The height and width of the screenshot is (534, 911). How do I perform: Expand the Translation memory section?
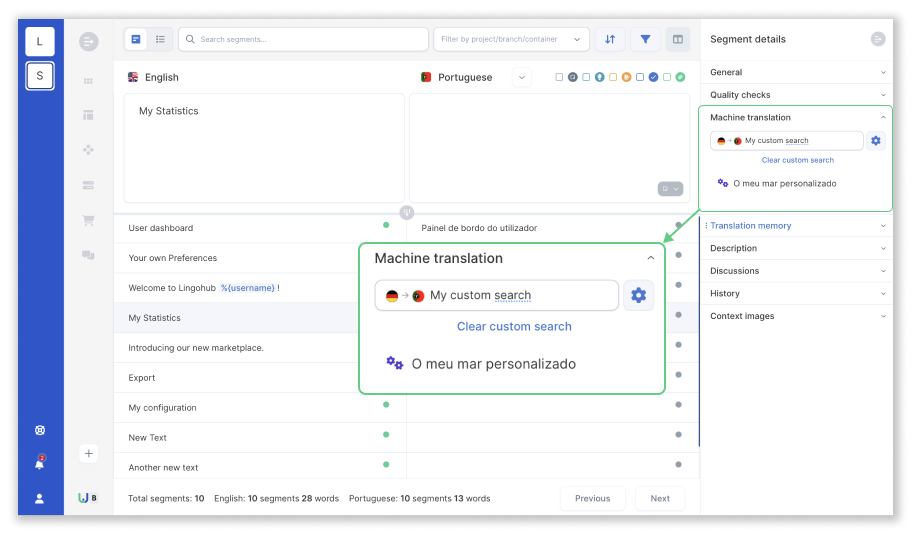pyautogui.click(x=797, y=225)
